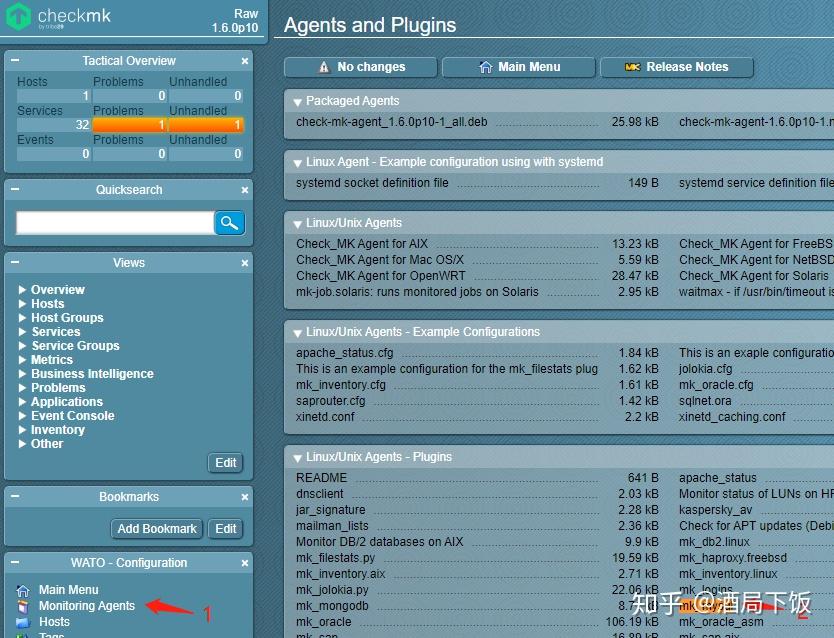Collapse Linux Agent systemd example section

pyautogui.click(x=297, y=163)
